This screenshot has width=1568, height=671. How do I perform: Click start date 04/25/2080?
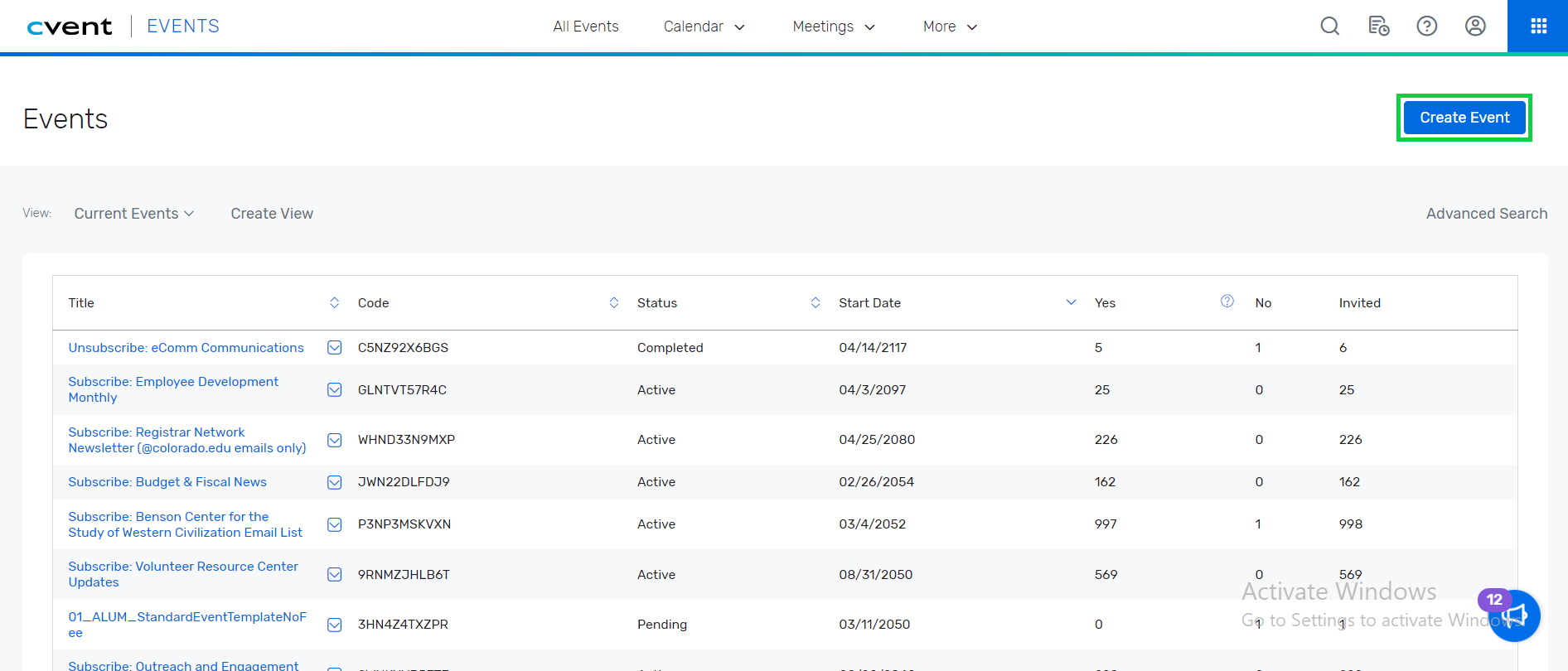coord(877,440)
